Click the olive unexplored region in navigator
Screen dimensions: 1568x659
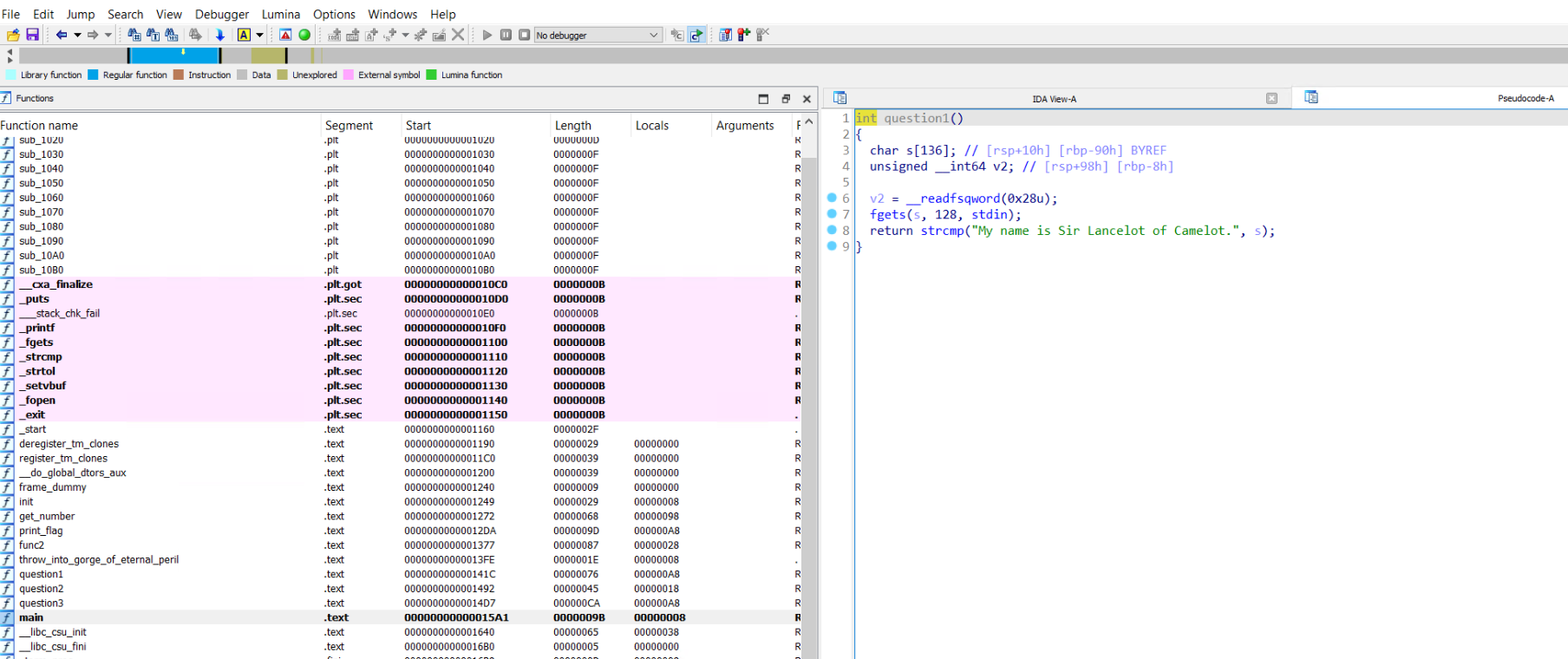click(x=269, y=55)
